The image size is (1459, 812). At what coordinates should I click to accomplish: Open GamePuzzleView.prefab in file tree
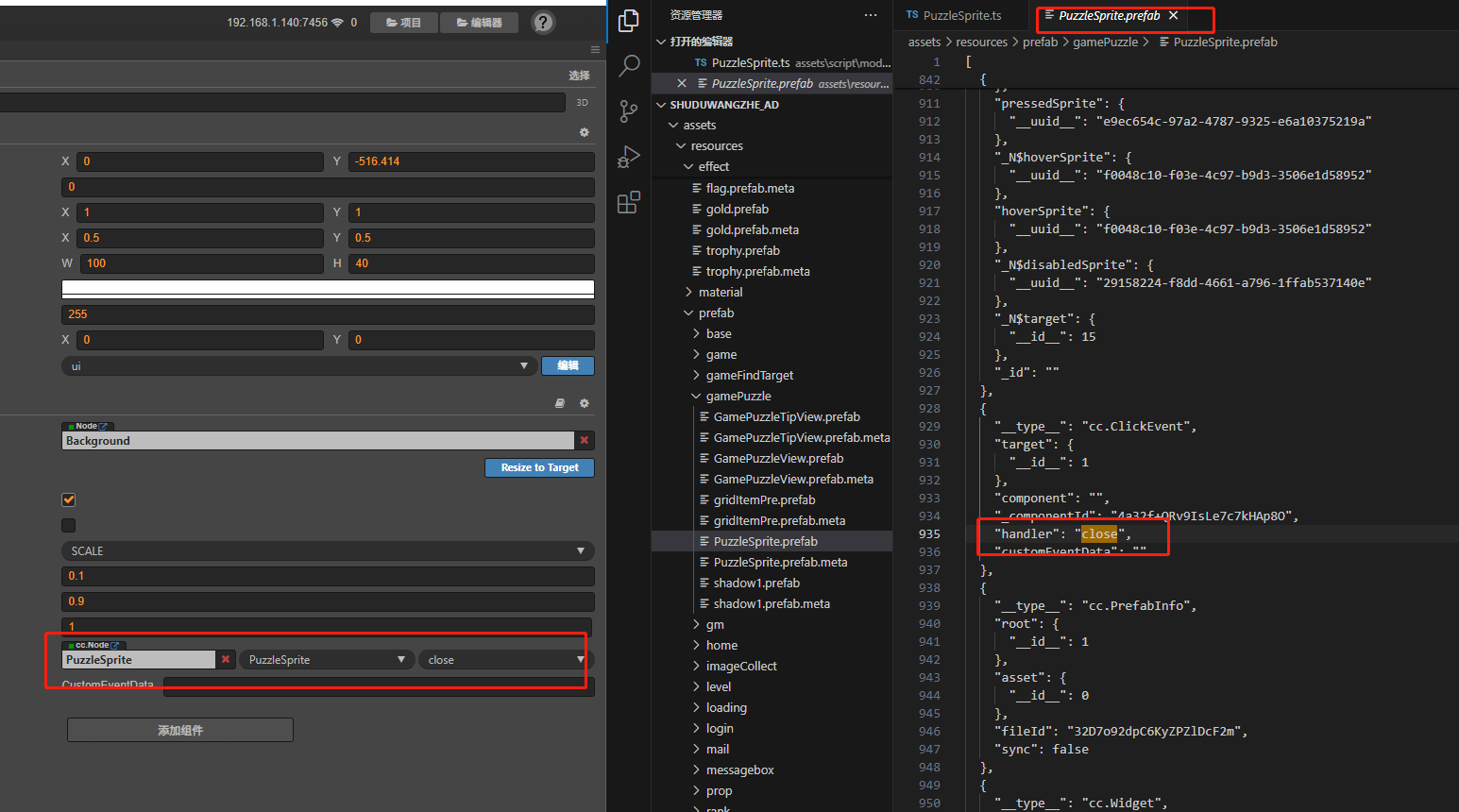pos(778,458)
